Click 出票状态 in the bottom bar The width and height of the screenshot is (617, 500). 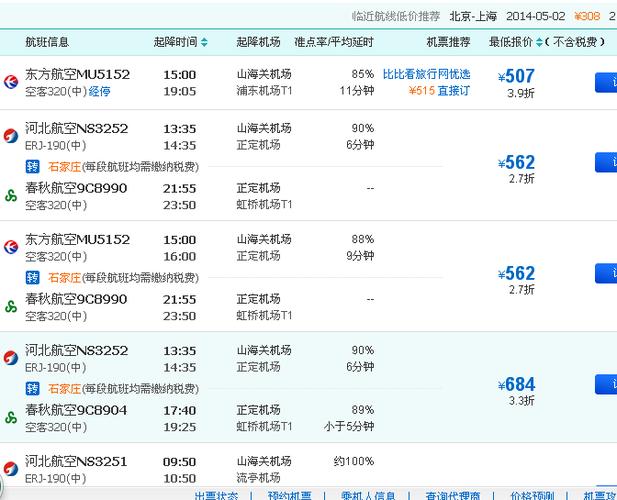(216, 495)
